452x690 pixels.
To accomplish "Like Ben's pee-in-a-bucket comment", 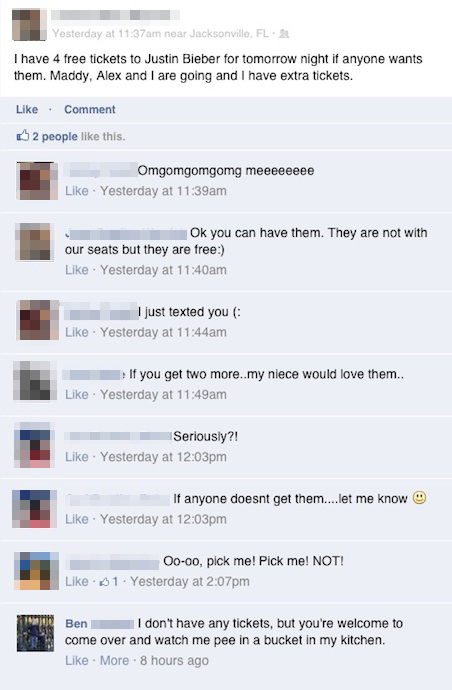I will 77,661.
